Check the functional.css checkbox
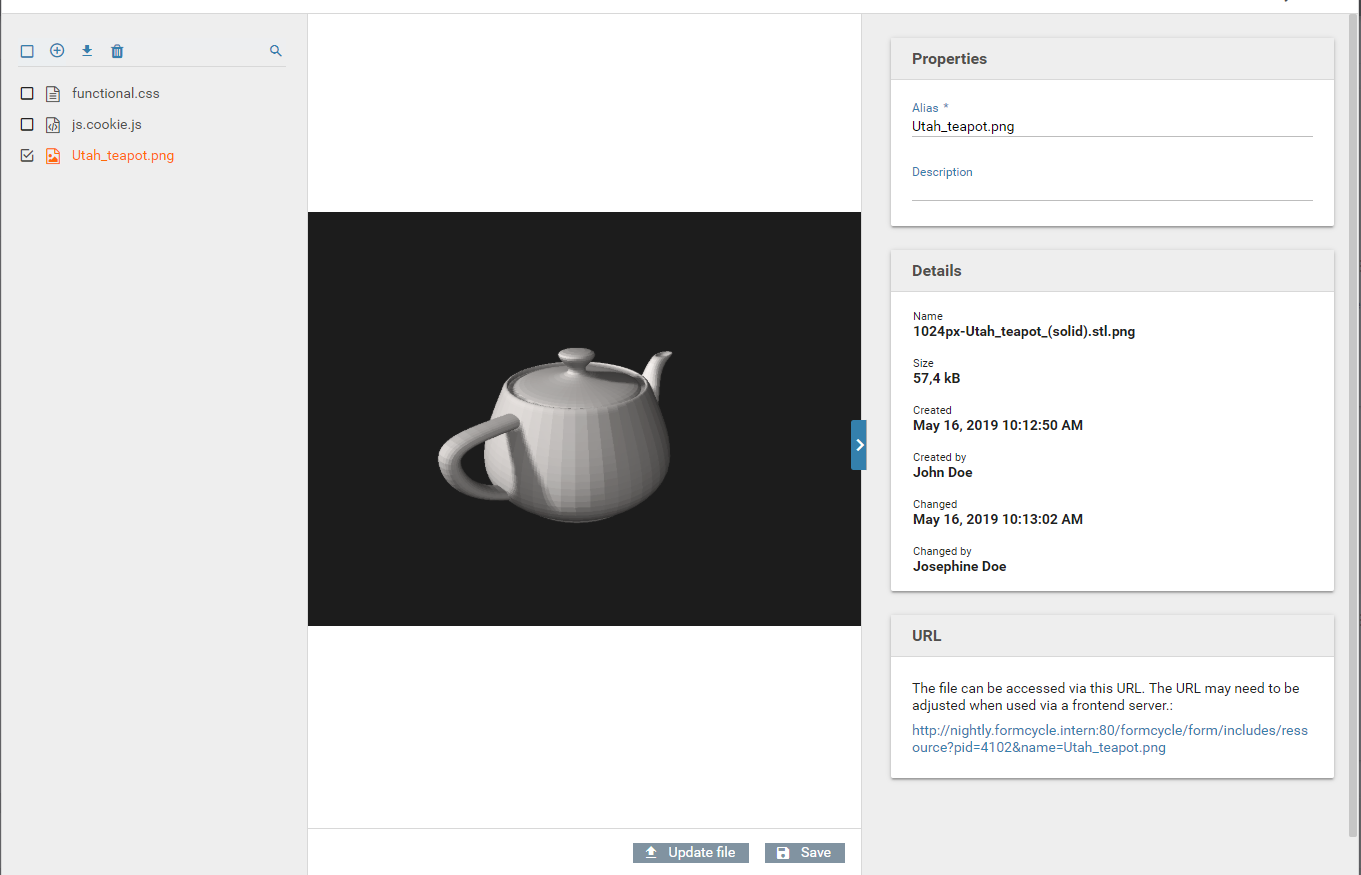The image size is (1361, 875). pos(27,94)
